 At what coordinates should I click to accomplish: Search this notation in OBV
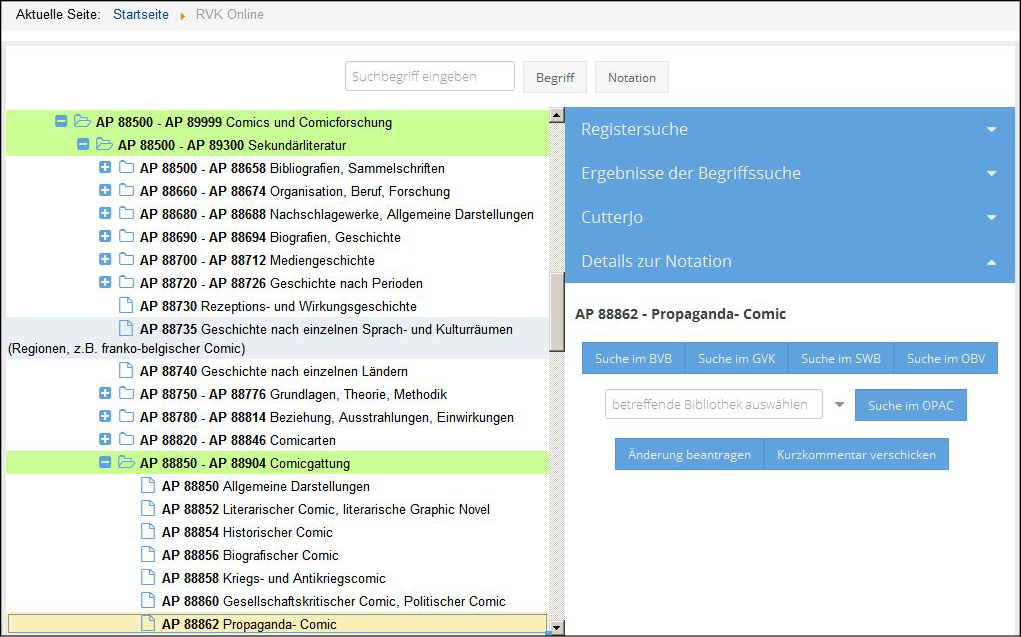click(x=946, y=358)
